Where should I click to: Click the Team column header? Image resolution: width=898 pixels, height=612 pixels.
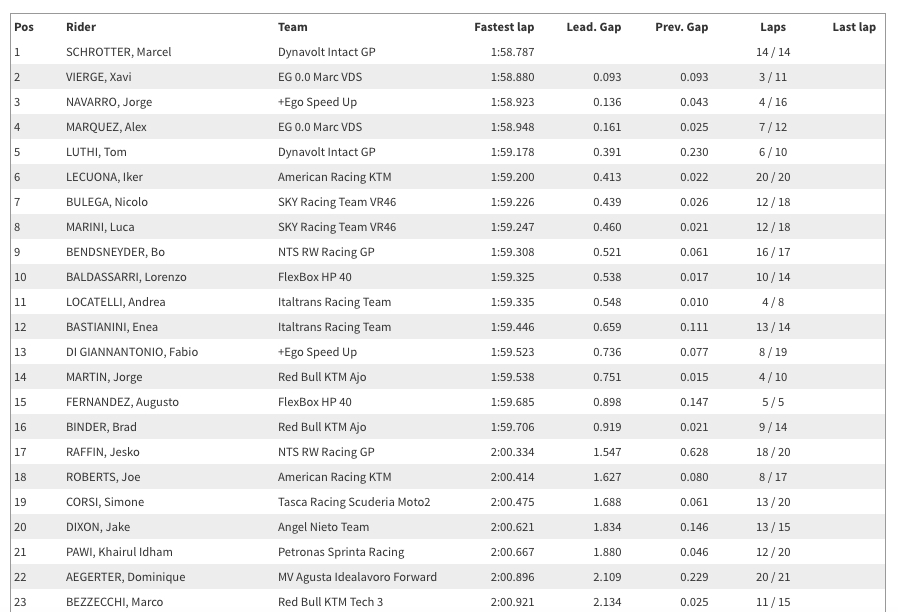(293, 27)
